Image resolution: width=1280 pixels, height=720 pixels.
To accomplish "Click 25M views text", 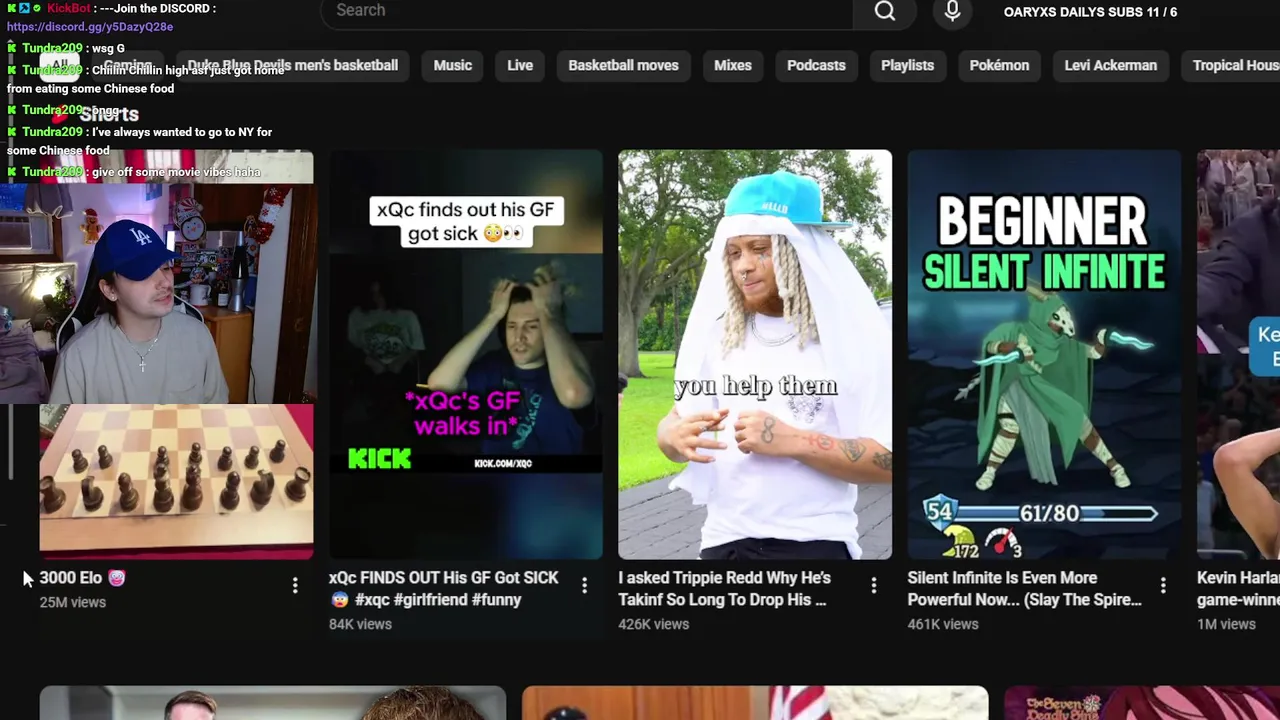I will click(72, 602).
